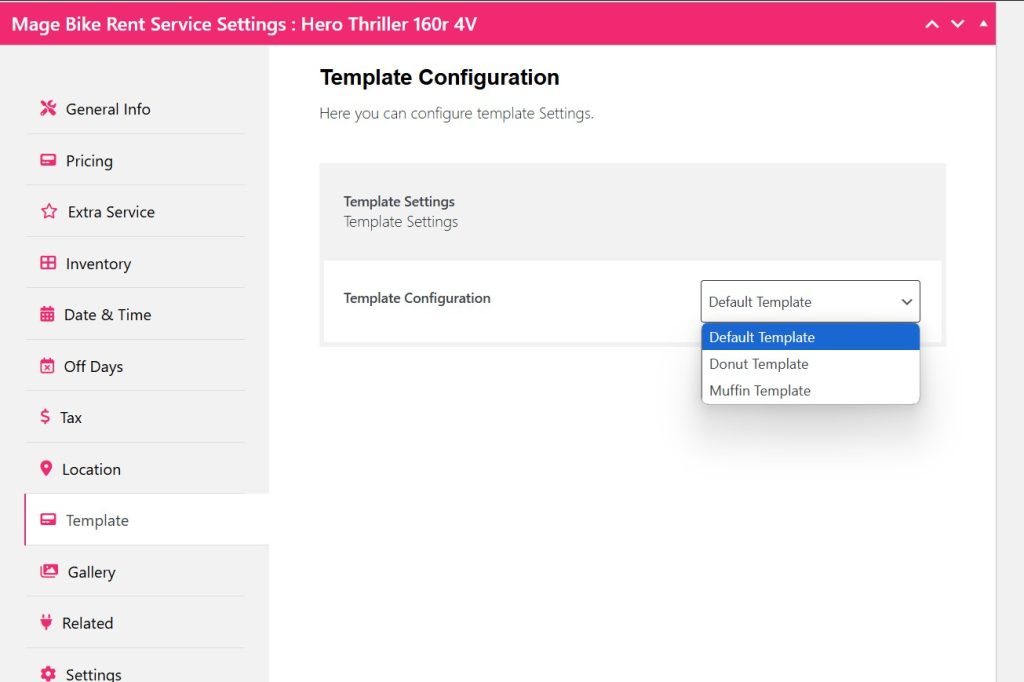Click the Location pin icon

pyautogui.click(x=46, y=469)
